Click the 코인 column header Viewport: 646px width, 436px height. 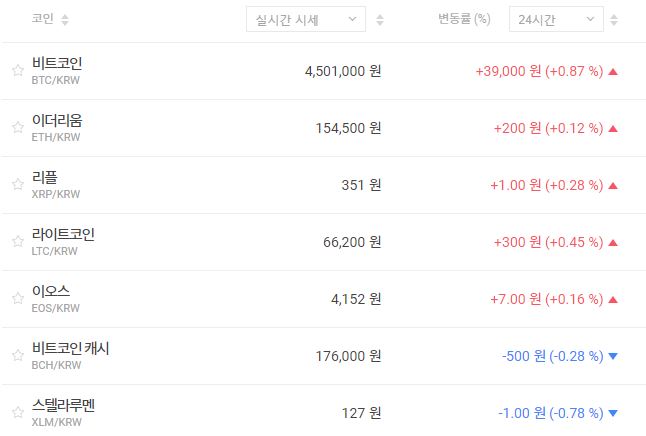point(43,20)
